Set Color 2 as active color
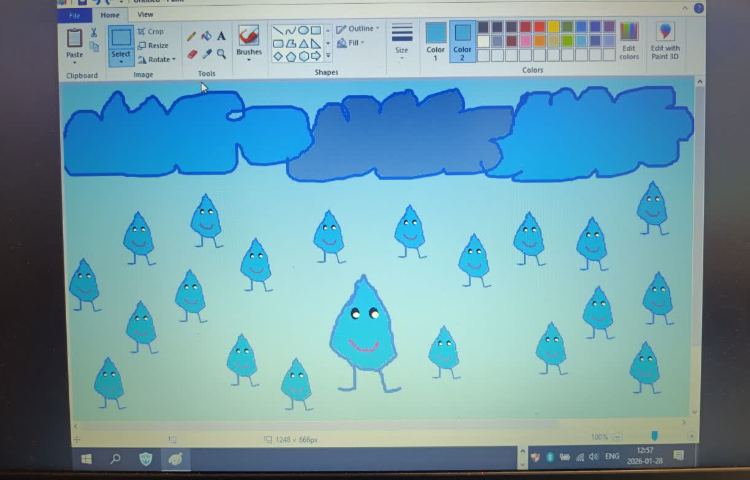Image resolution: width=750 pixels, height=480 pixels. 462,42
